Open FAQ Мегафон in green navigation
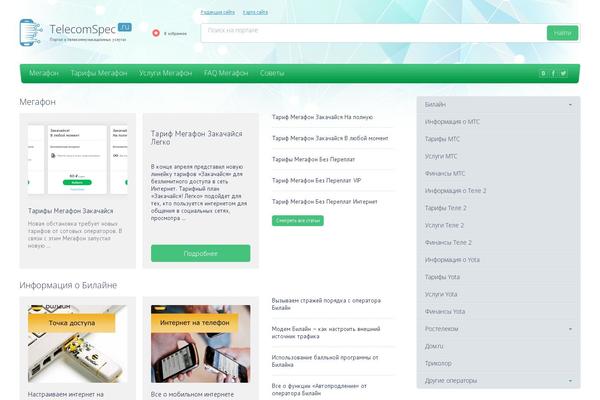Image resolution: width=600 pixels, height=400 pixels. point(226,73)
